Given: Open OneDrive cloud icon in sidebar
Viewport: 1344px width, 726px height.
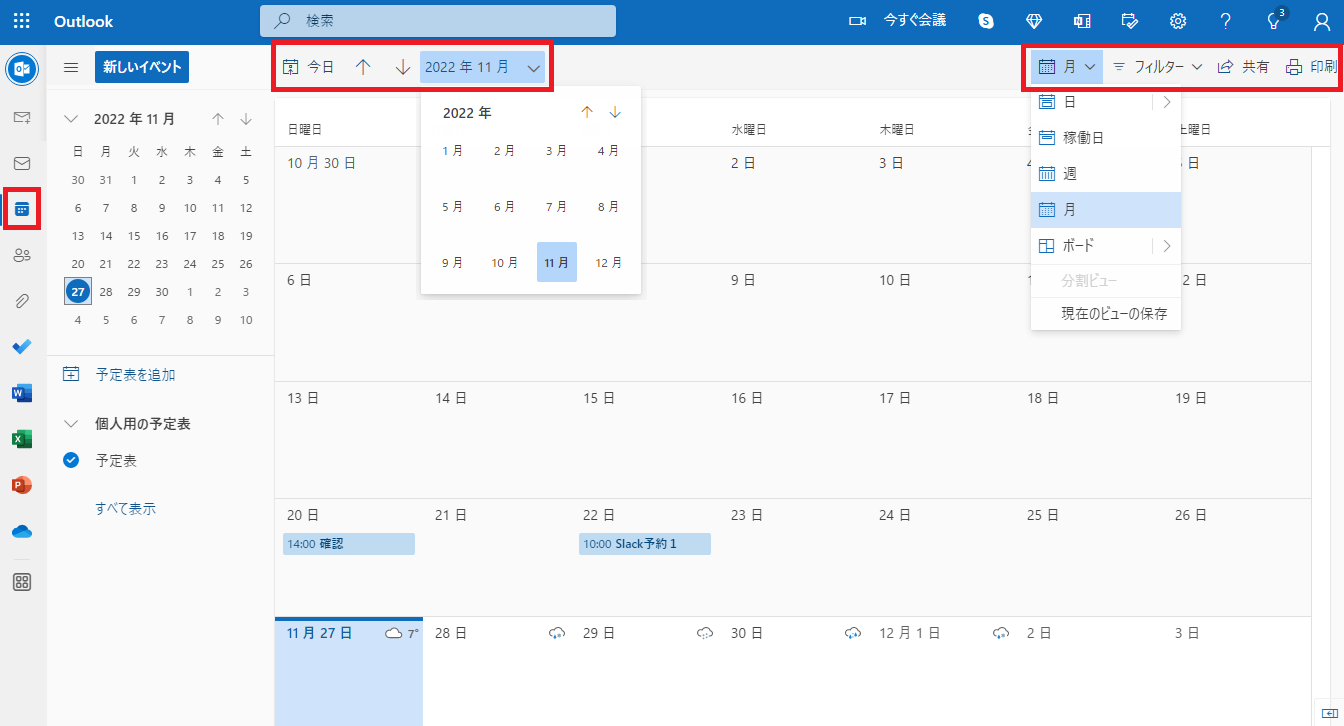Looking at the screenshot, I should [x=22, y=531].
